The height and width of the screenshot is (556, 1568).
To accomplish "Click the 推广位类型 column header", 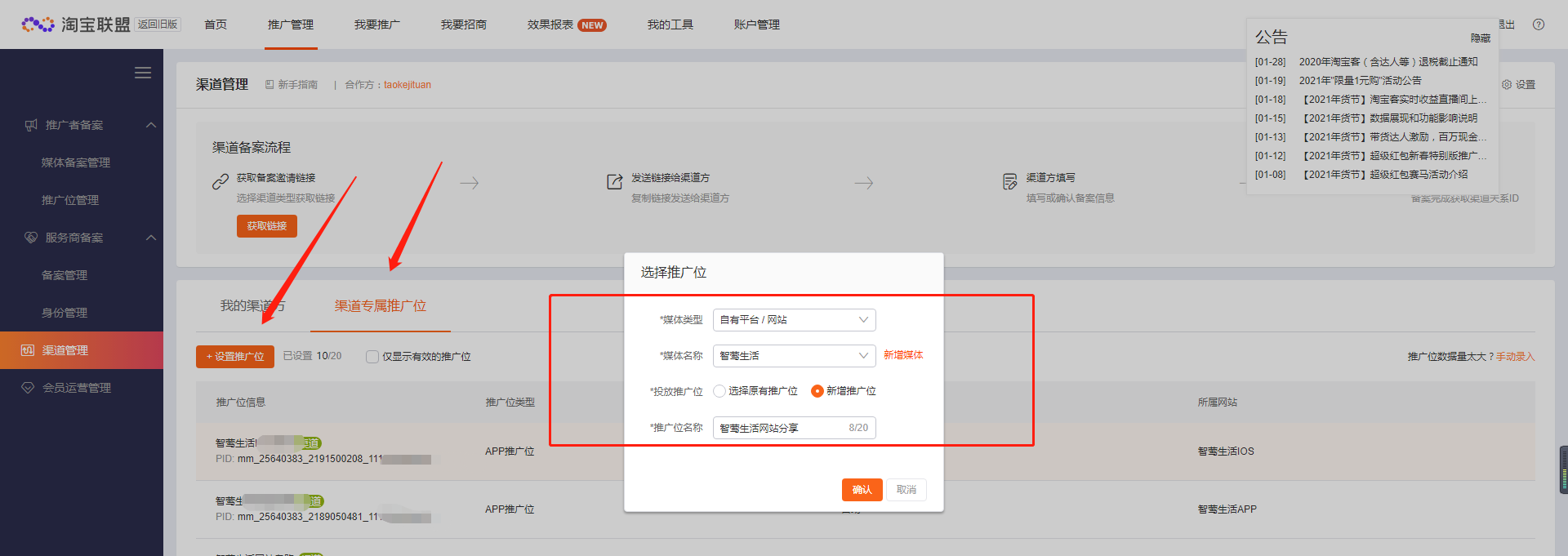I will click(x=510, y=403).
